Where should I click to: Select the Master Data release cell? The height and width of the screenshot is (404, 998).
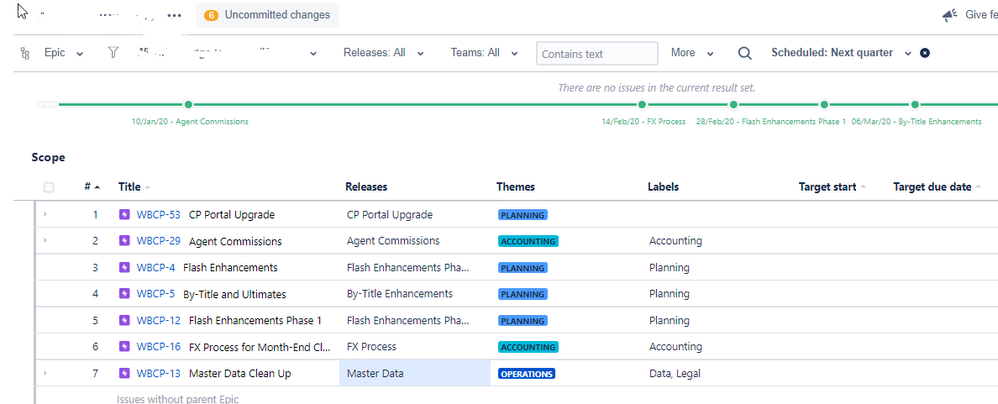click(x=414, y=373)
